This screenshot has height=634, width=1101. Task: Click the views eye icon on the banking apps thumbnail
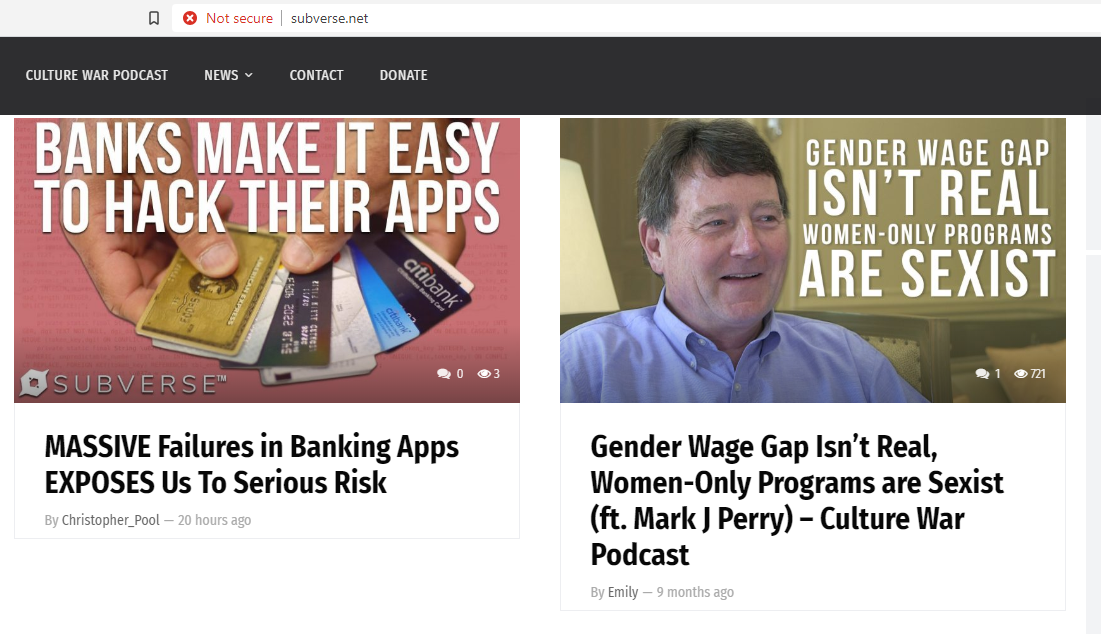[484, 374]
